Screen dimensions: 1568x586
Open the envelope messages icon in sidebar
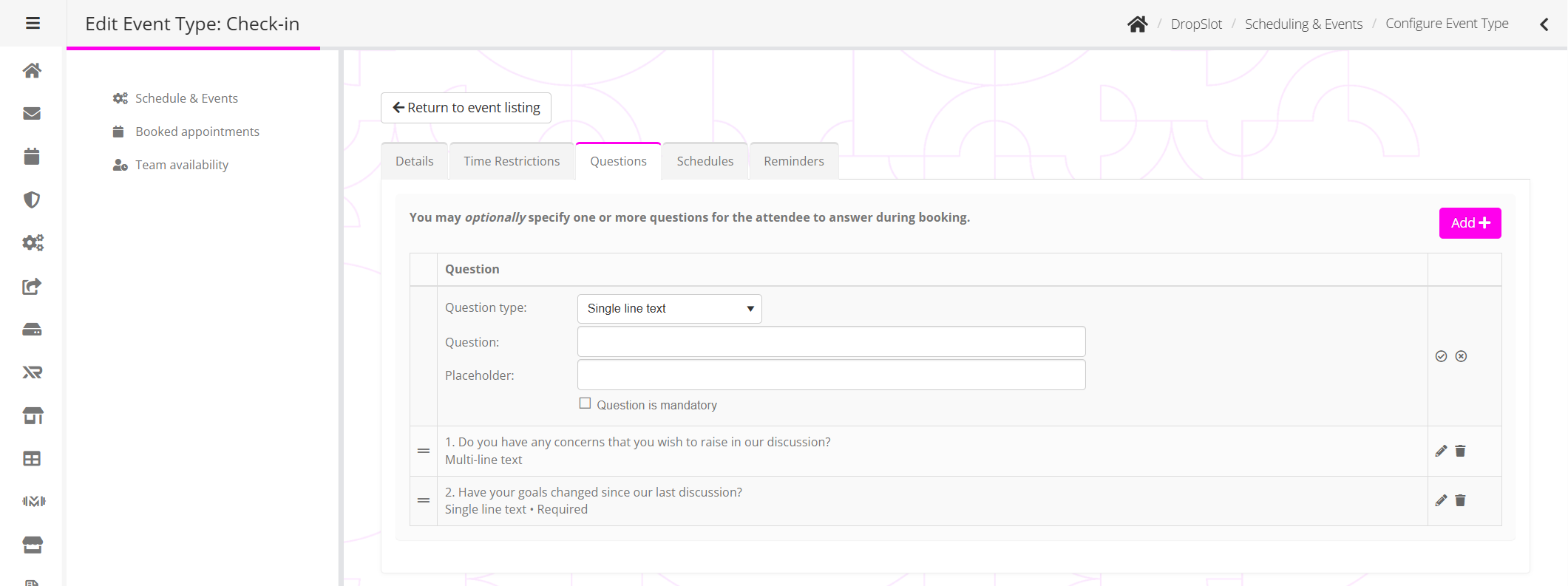coord(32,113)
